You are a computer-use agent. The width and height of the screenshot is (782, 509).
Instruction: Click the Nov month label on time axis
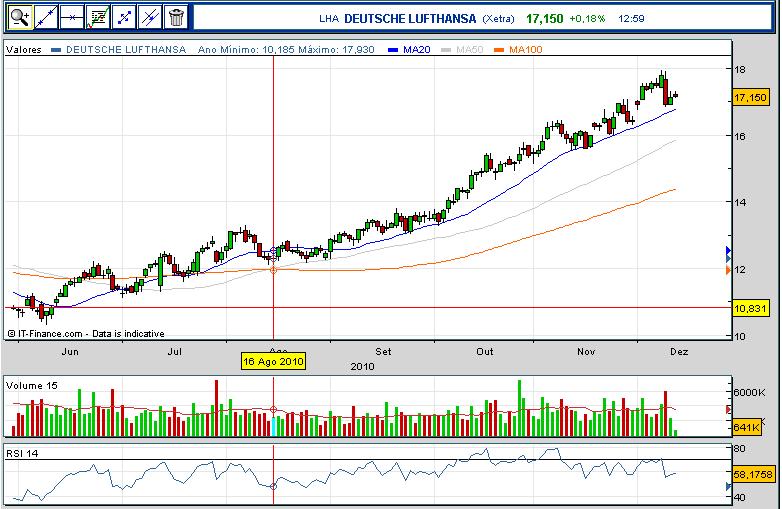point(586,351)
